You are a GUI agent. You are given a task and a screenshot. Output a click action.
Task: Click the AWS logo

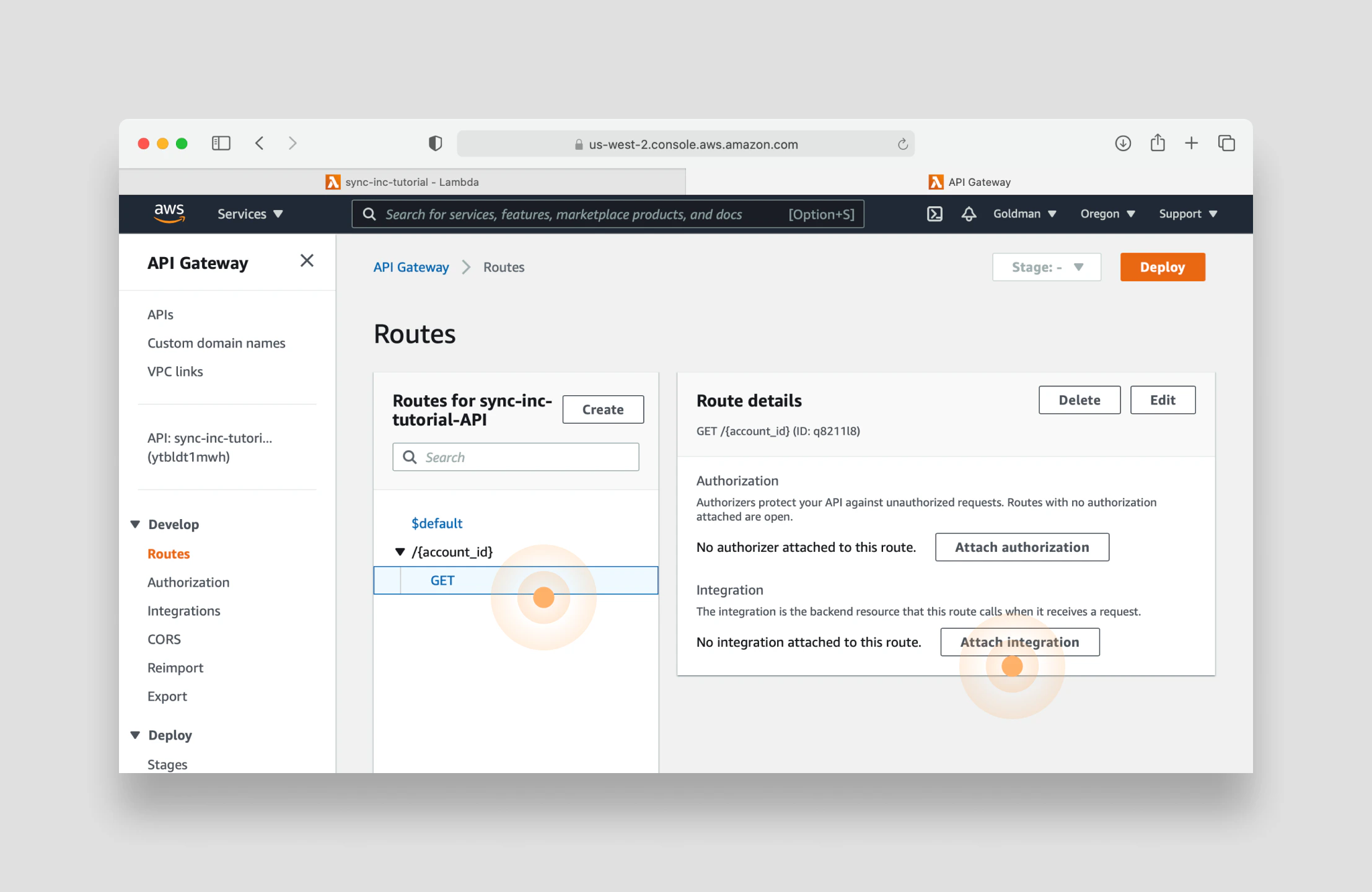point(169,213)
